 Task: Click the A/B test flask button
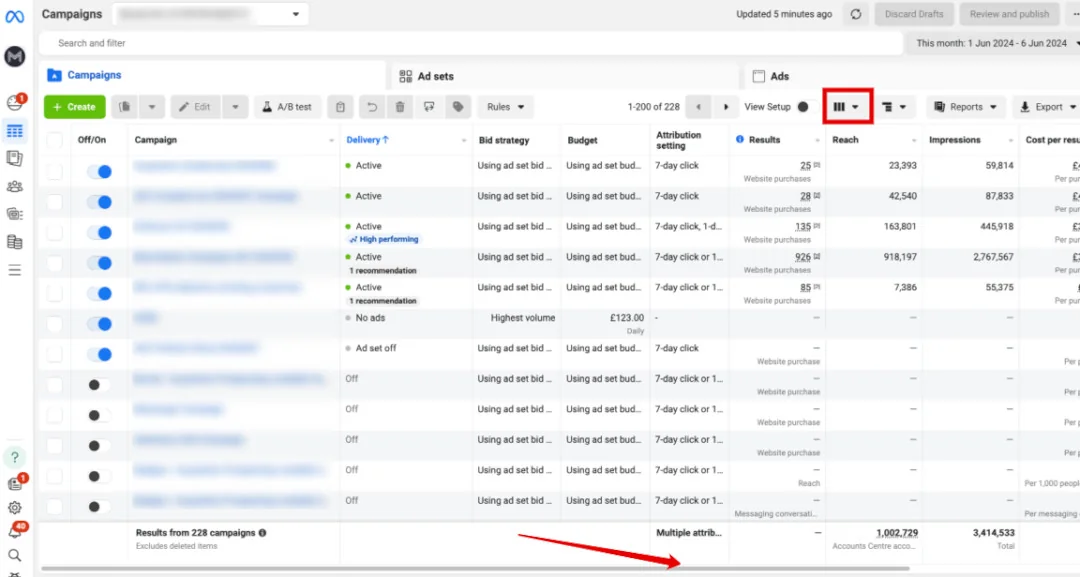click(x=287, y=107)
